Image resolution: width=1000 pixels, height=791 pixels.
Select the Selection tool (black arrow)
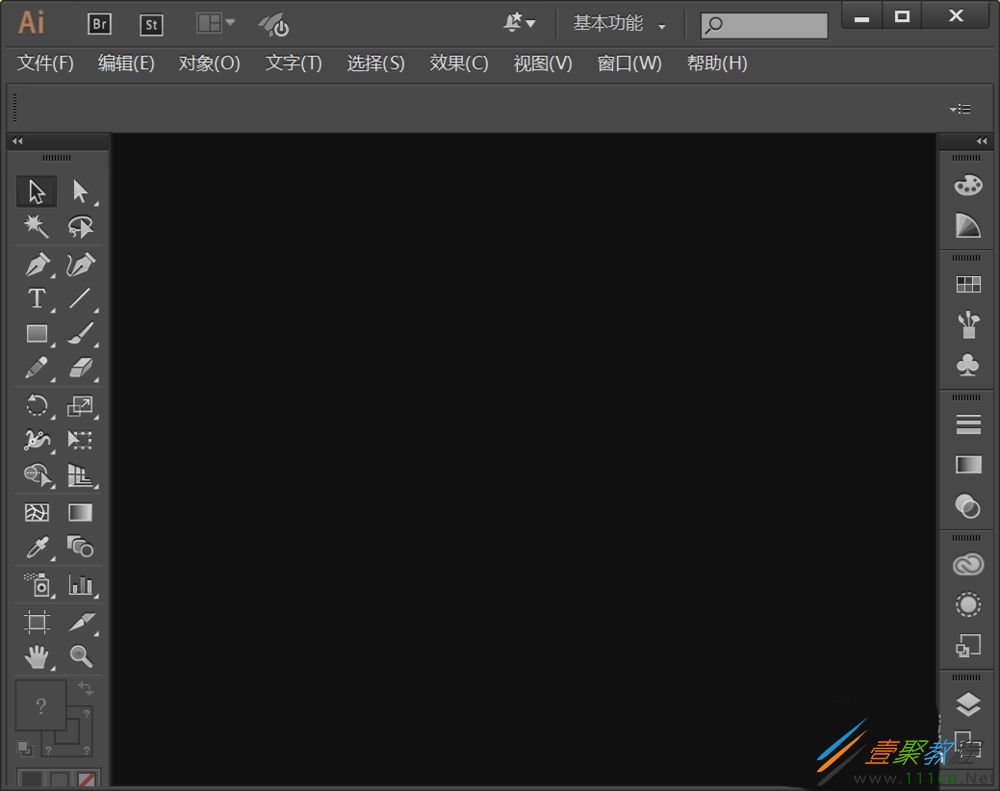coord(36,191)
